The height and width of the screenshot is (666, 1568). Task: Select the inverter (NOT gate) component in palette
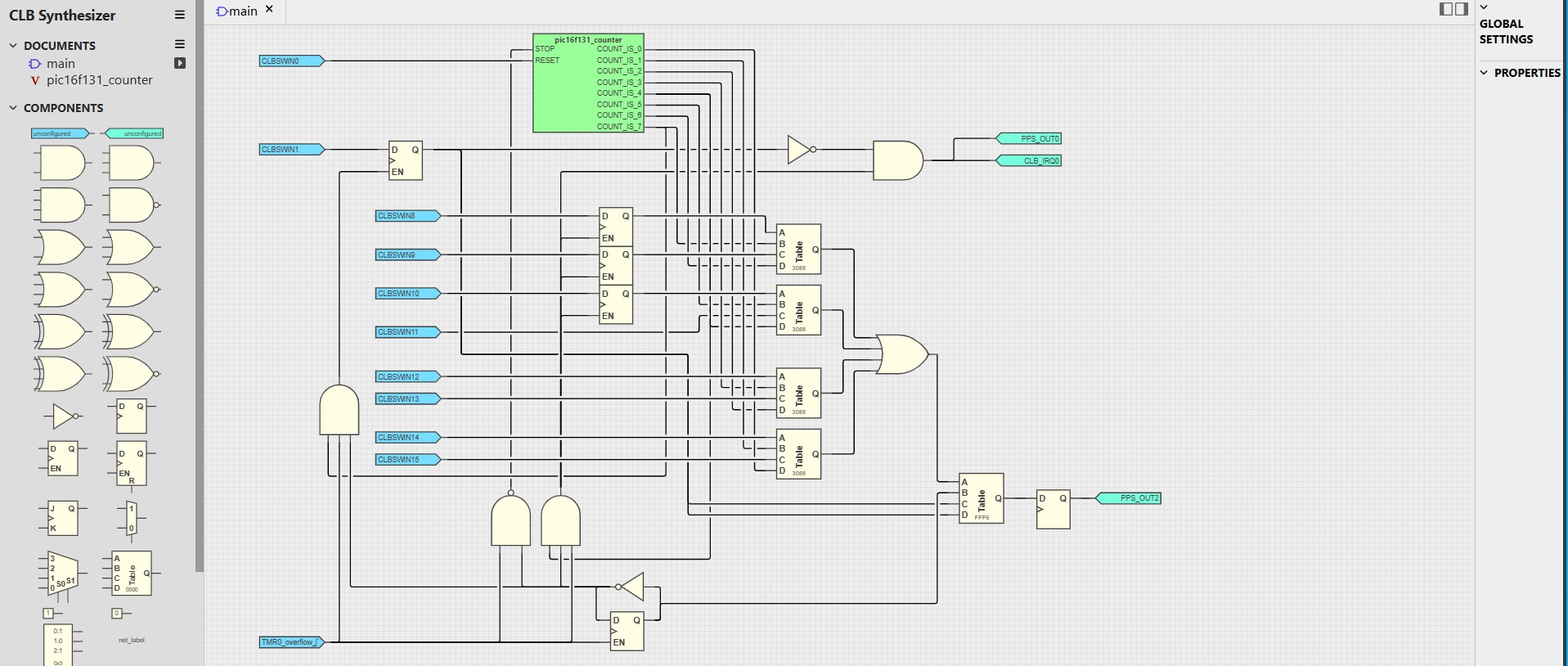[x=62, y=416]
